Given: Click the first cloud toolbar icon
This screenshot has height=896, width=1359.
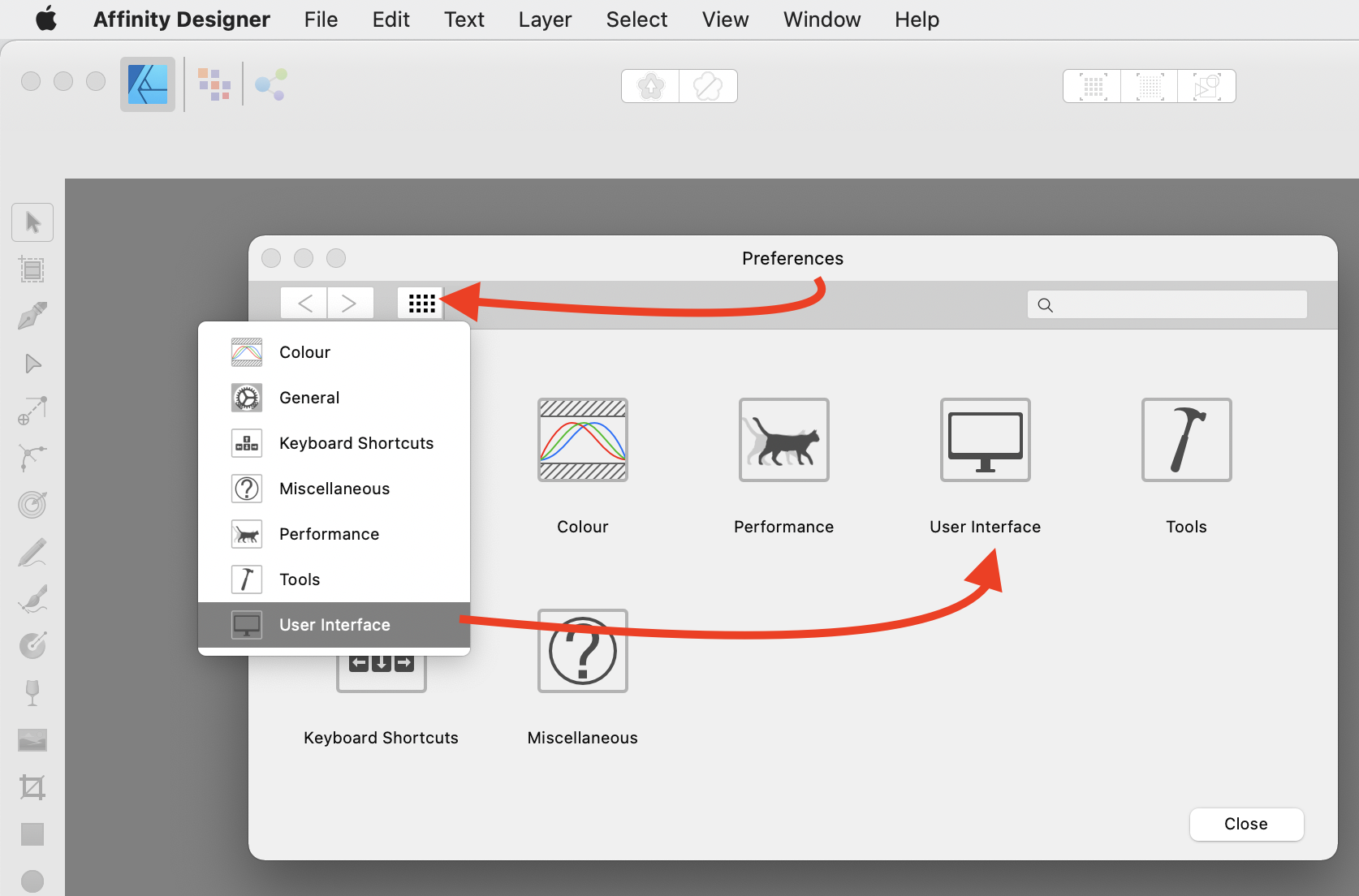Looking at the screenshot, I should 650,86.
